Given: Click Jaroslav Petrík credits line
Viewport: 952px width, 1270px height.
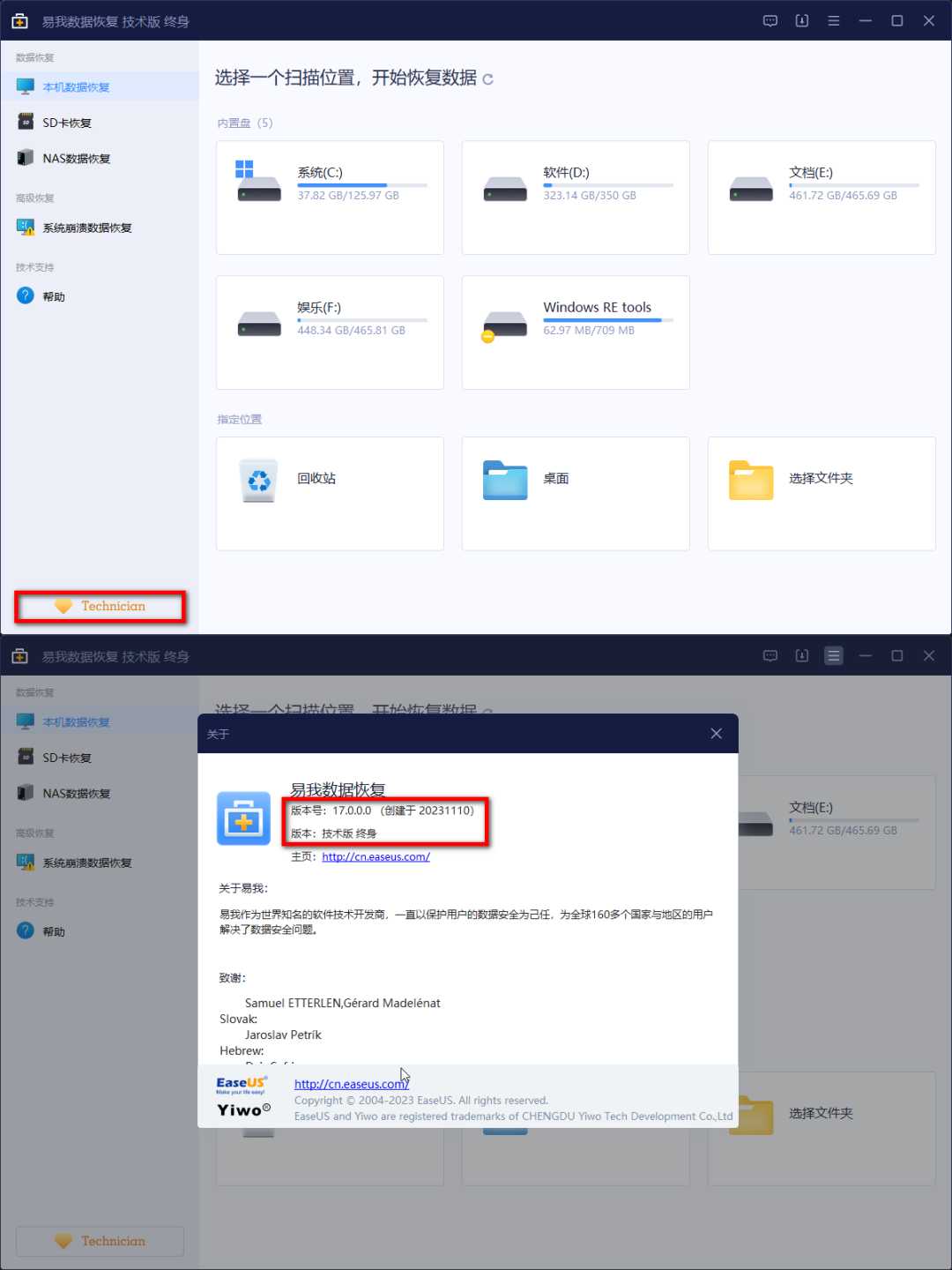Looking at the screenshot, I should [283, 1035].
